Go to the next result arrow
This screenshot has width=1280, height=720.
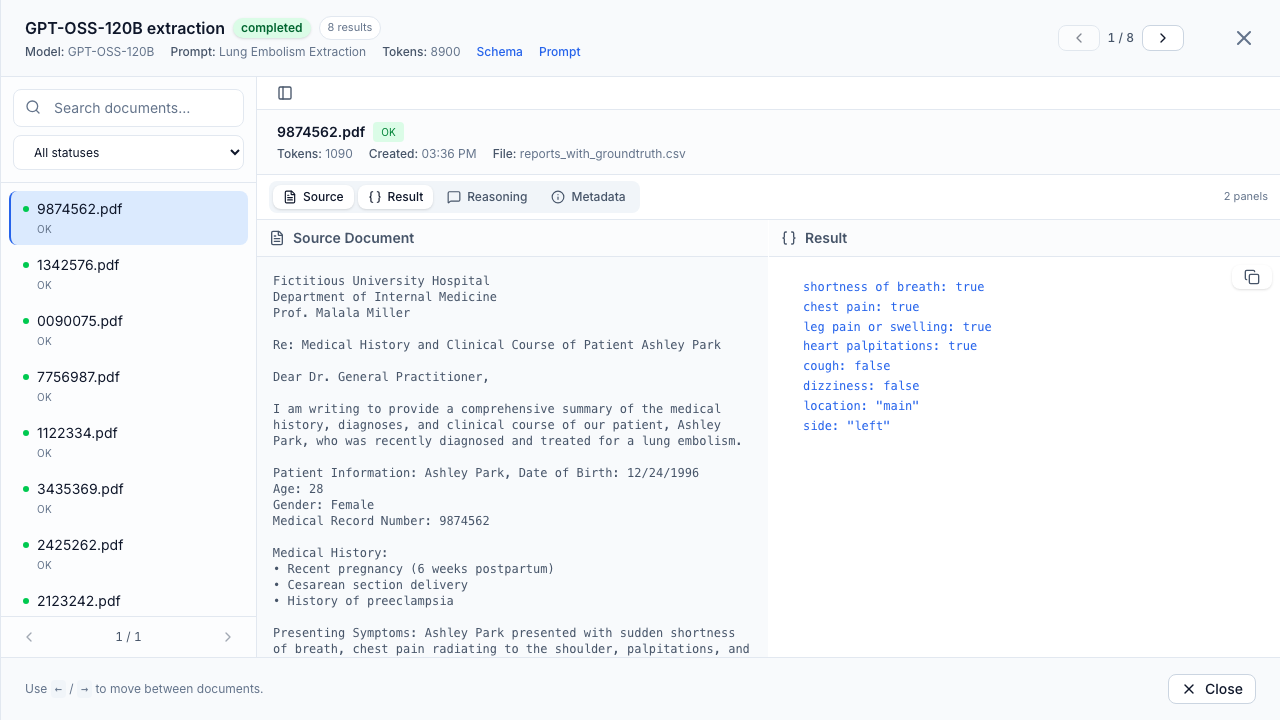tap(1163, 38)
